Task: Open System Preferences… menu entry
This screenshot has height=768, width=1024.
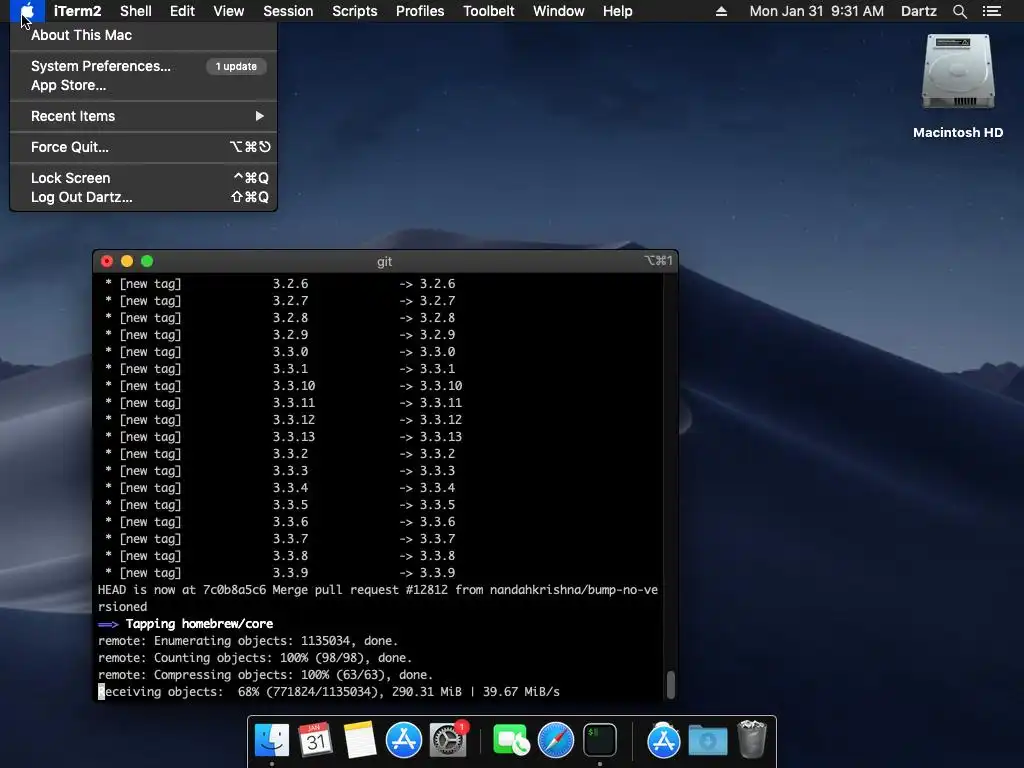Action: (x=144, y=66)
